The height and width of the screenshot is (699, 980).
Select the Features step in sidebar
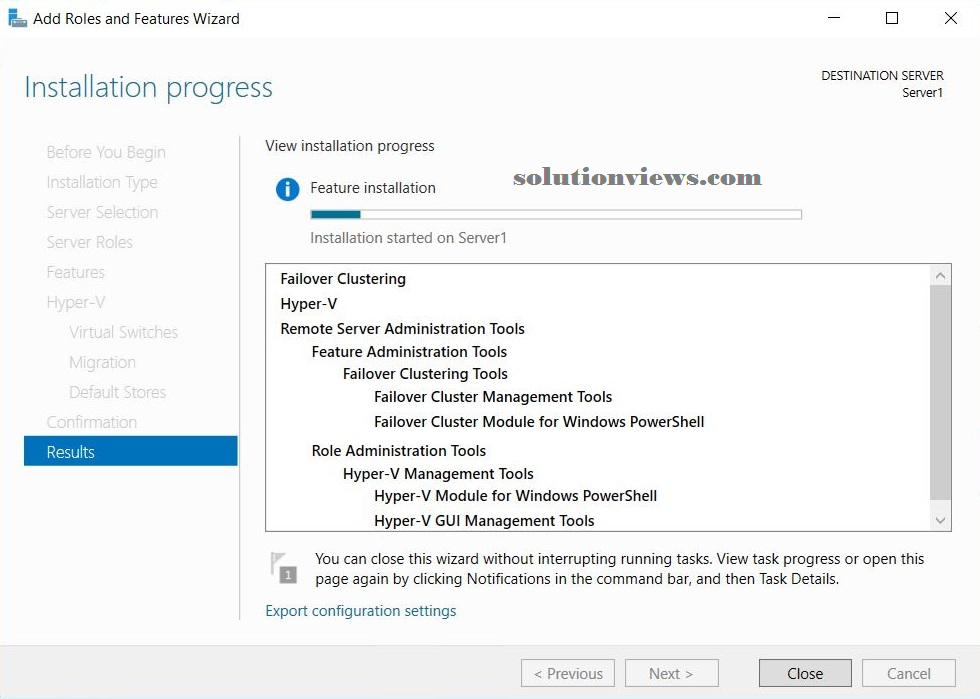coord(76,272)
